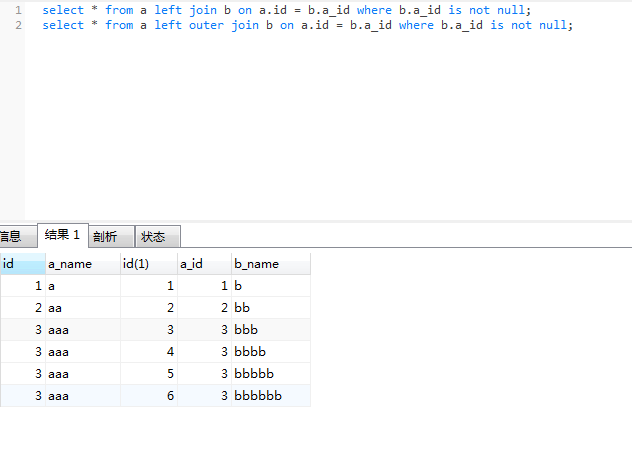The width and height of the screenshot is (632, 450).
Task: Select the cell containing 'bb'
Action: (271, 308)
